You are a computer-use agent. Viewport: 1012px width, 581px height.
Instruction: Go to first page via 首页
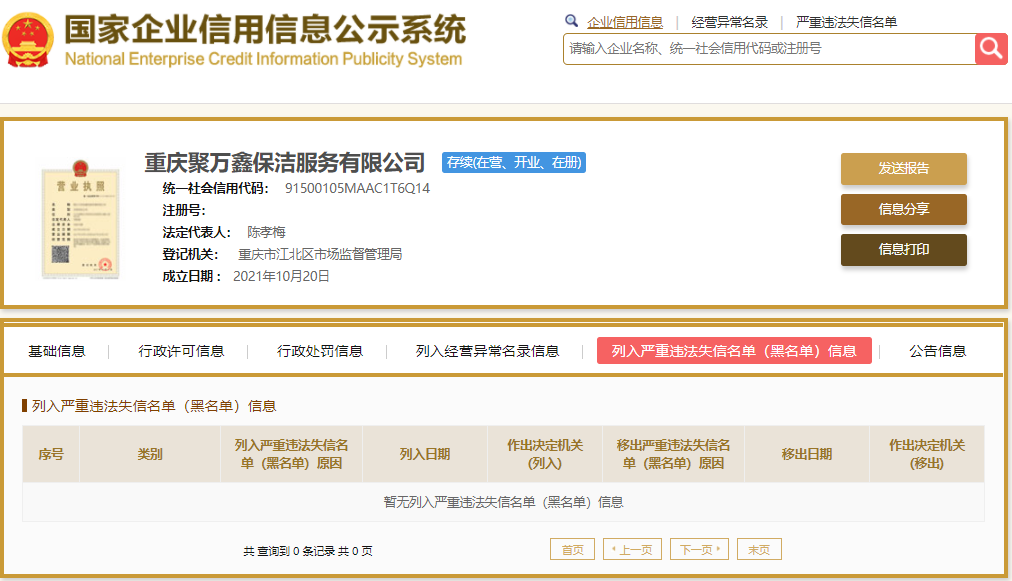pos(572,549)
